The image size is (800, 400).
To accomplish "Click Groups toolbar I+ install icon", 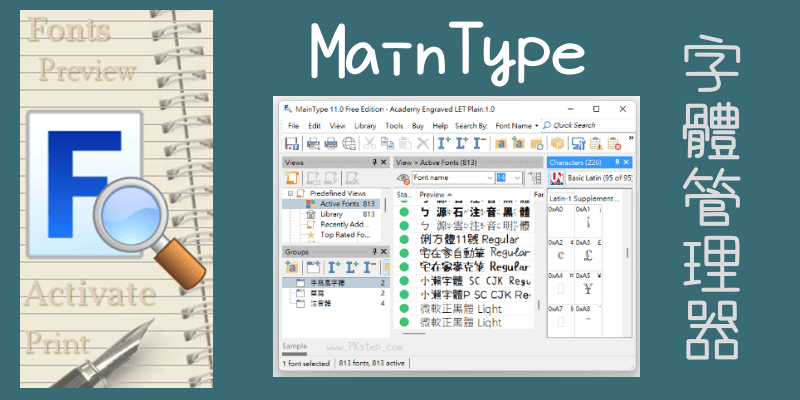I will [x=334, y=266].
